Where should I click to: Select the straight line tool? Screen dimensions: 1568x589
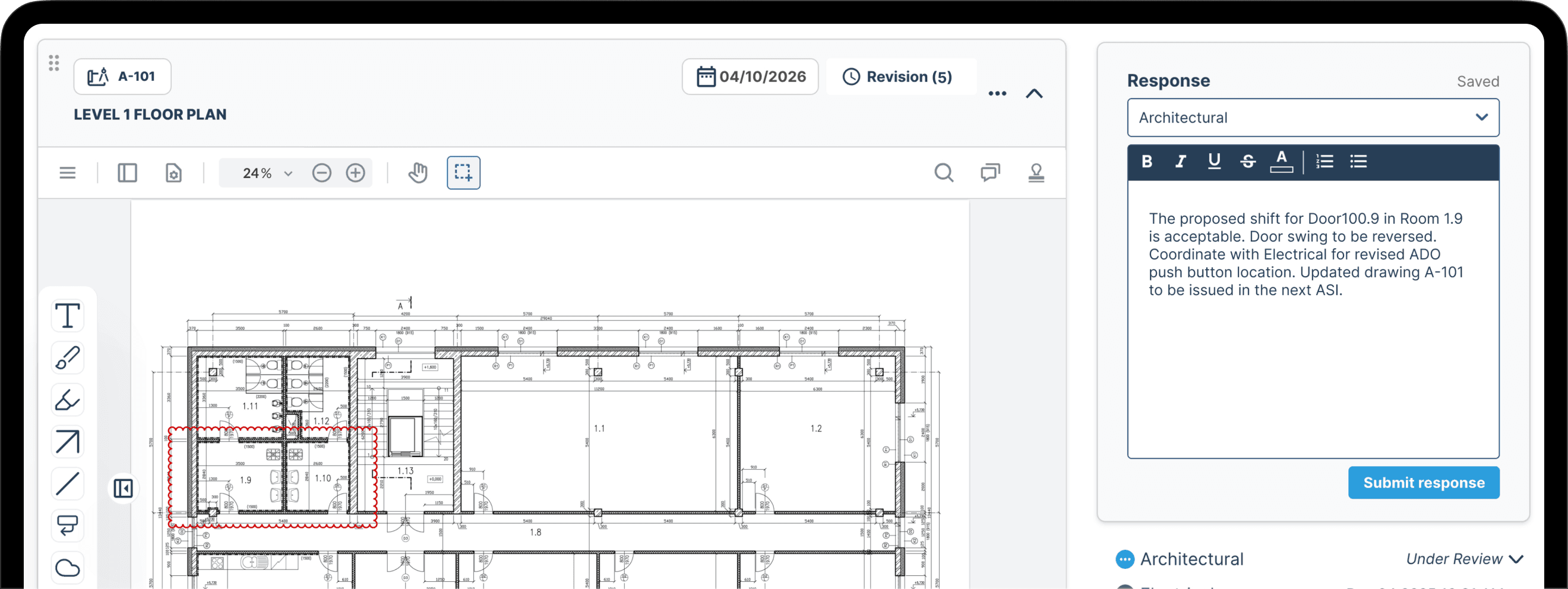68,484
